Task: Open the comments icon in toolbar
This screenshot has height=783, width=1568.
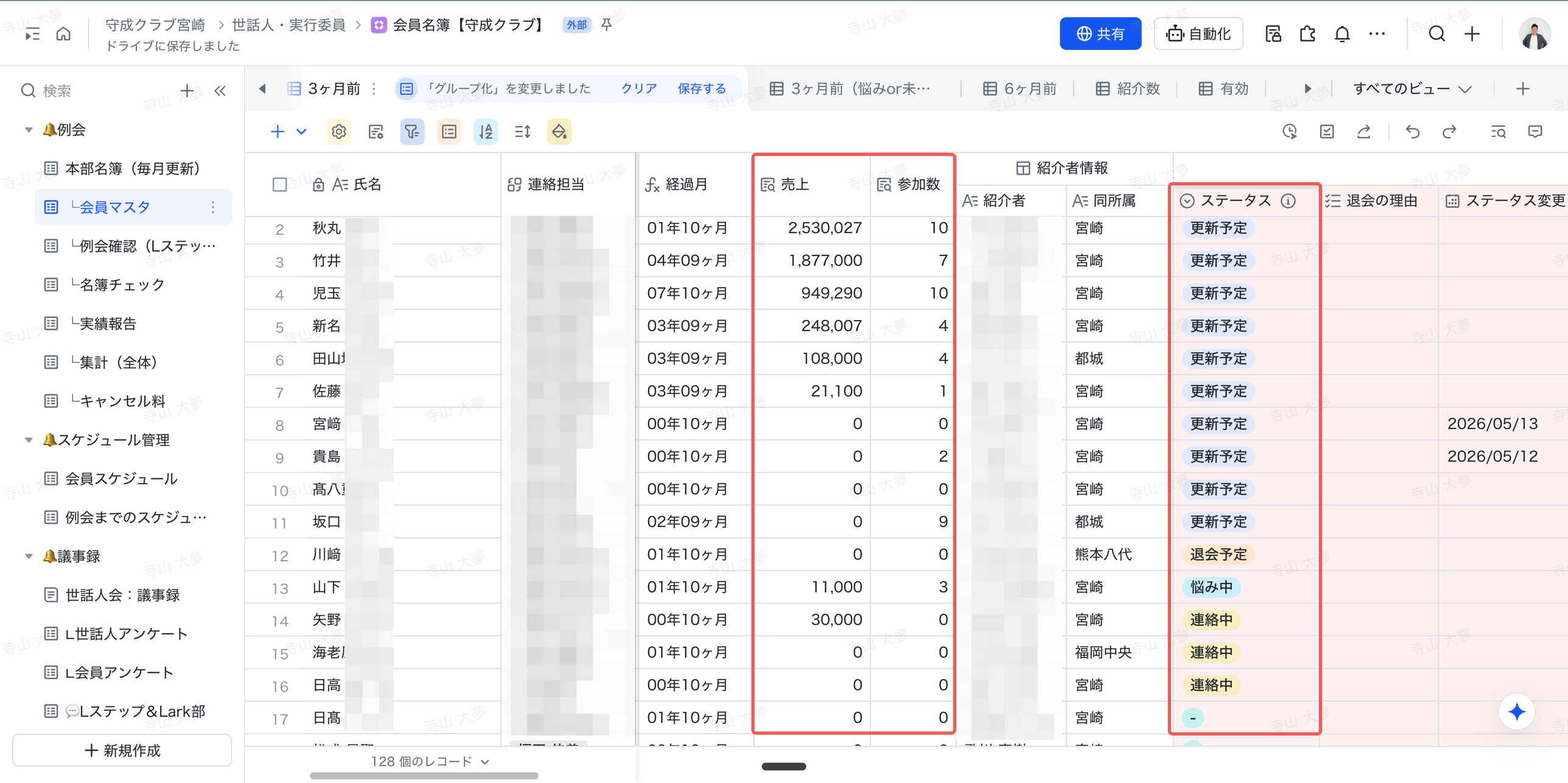Action: click(1535, 131)
